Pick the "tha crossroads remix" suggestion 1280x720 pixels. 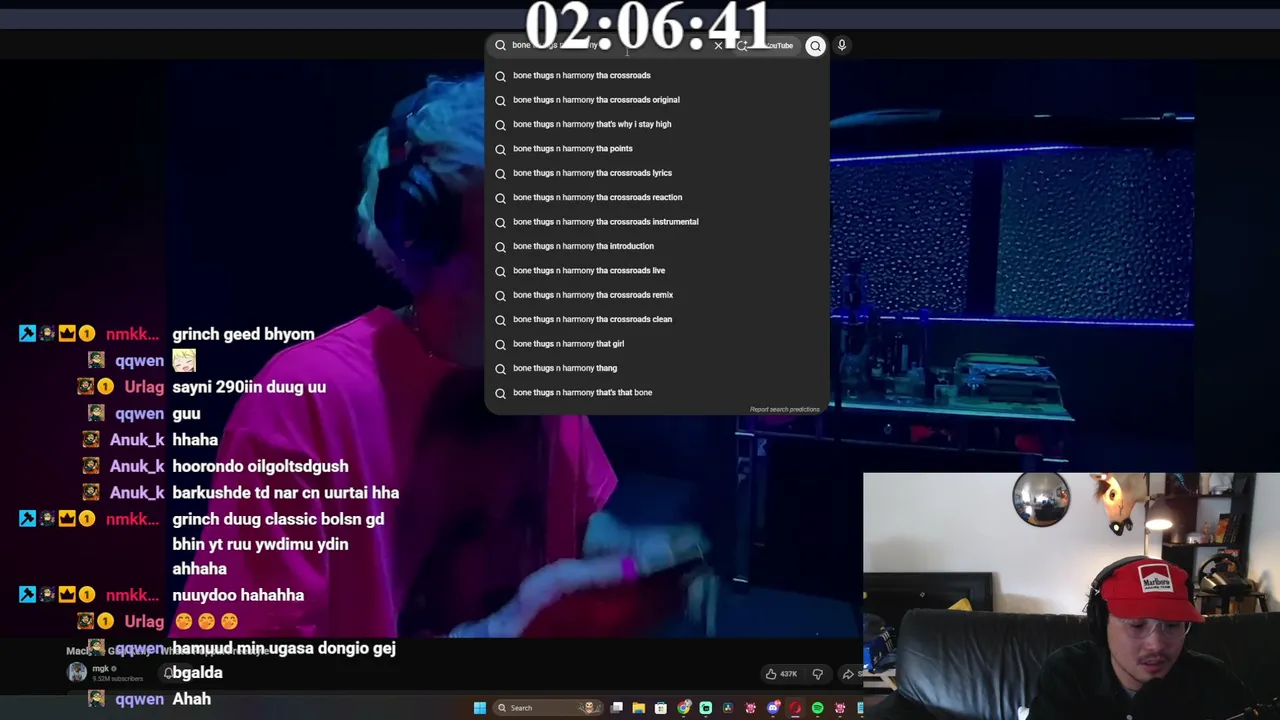(657, 295)
